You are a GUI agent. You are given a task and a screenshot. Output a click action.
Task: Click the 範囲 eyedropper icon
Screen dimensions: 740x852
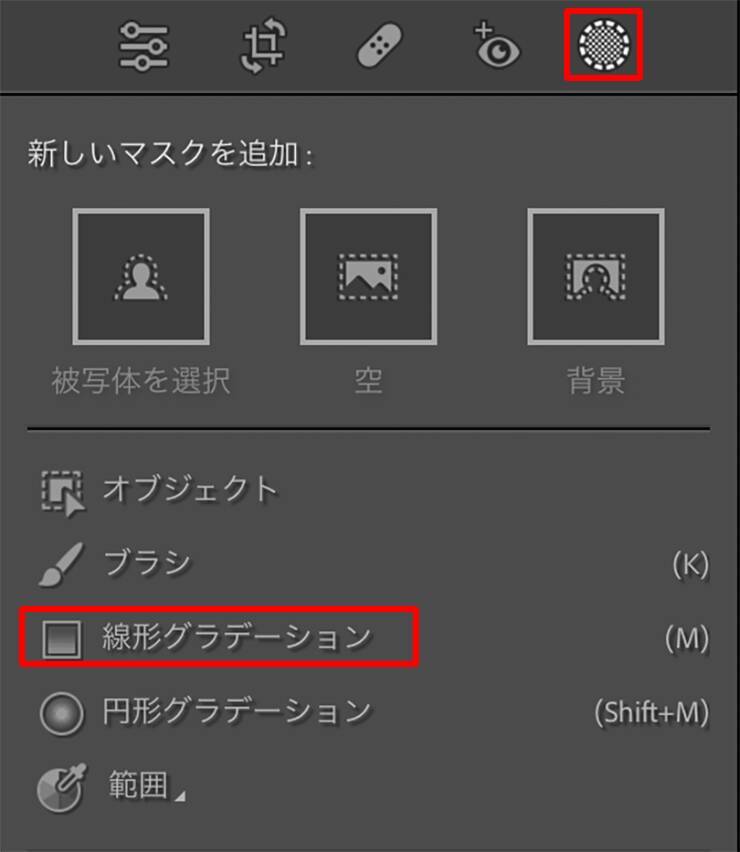coord(61,787)
